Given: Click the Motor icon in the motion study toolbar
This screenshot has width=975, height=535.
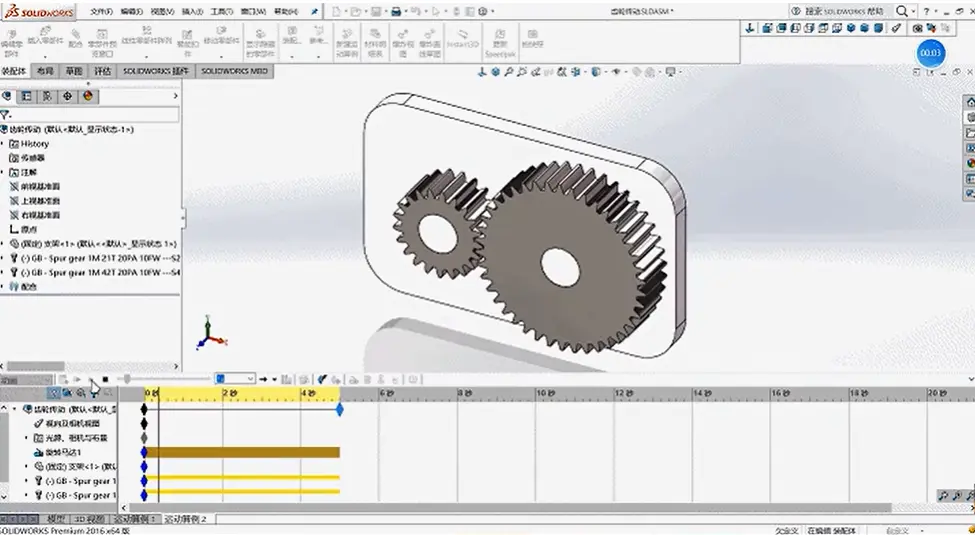Looking at the screenshot, I should pos(353,379).
